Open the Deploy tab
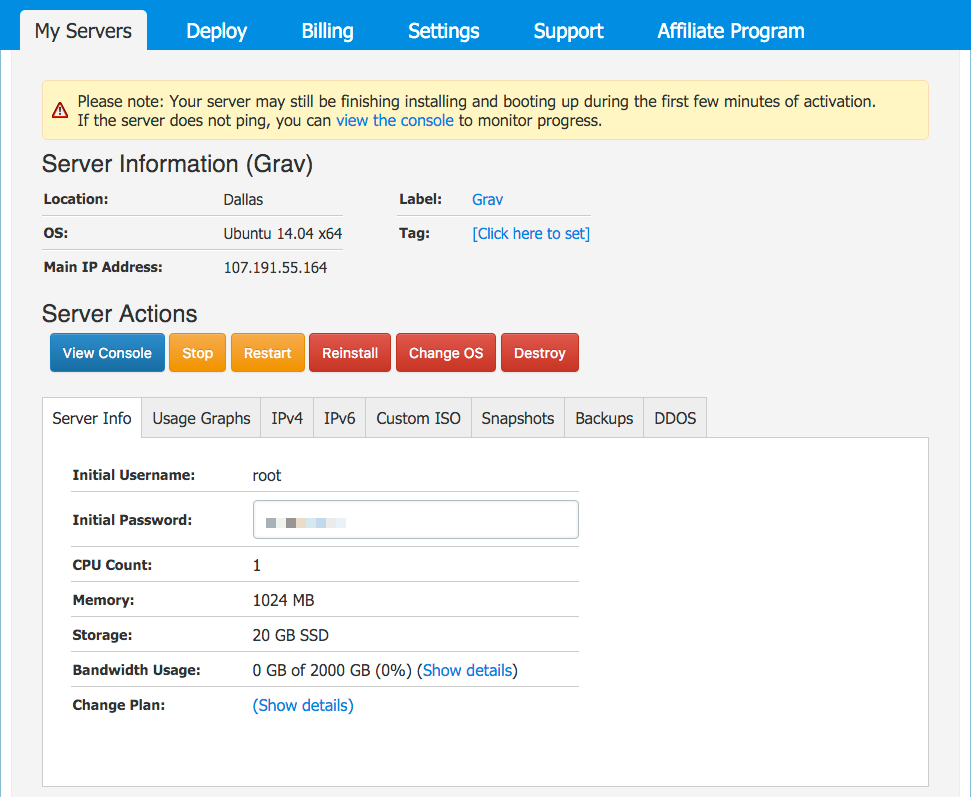The image size is (971, 797). (216, 31)
